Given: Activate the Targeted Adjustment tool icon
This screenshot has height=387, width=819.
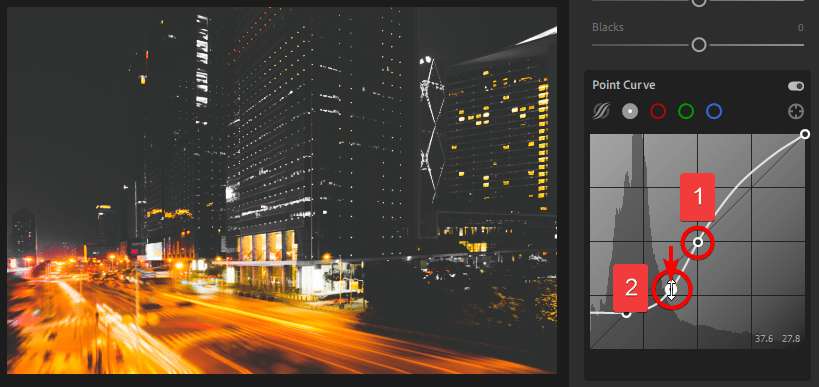Looking at the screenshot, I should (x=795, y=111).
